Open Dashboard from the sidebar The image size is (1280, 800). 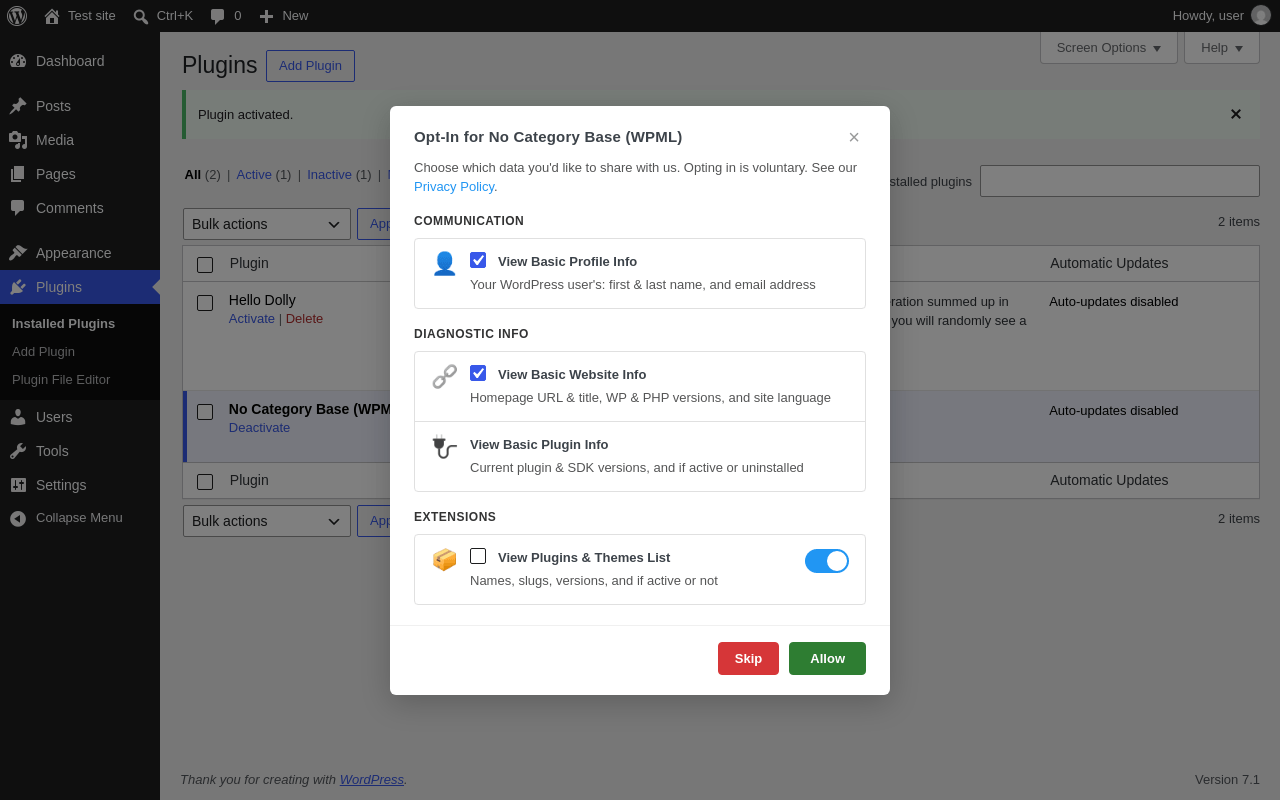point(80,61)
